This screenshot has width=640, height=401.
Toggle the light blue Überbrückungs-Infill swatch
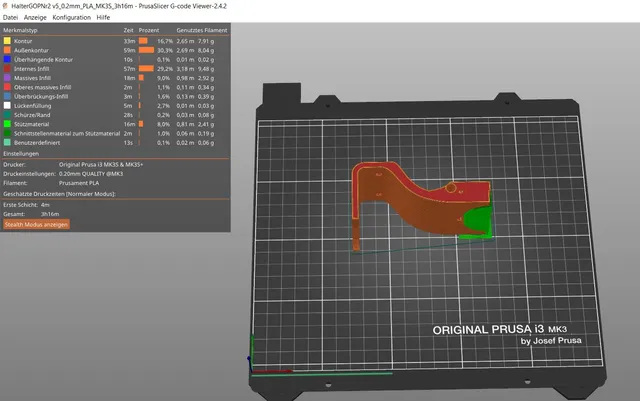point(7,96)
